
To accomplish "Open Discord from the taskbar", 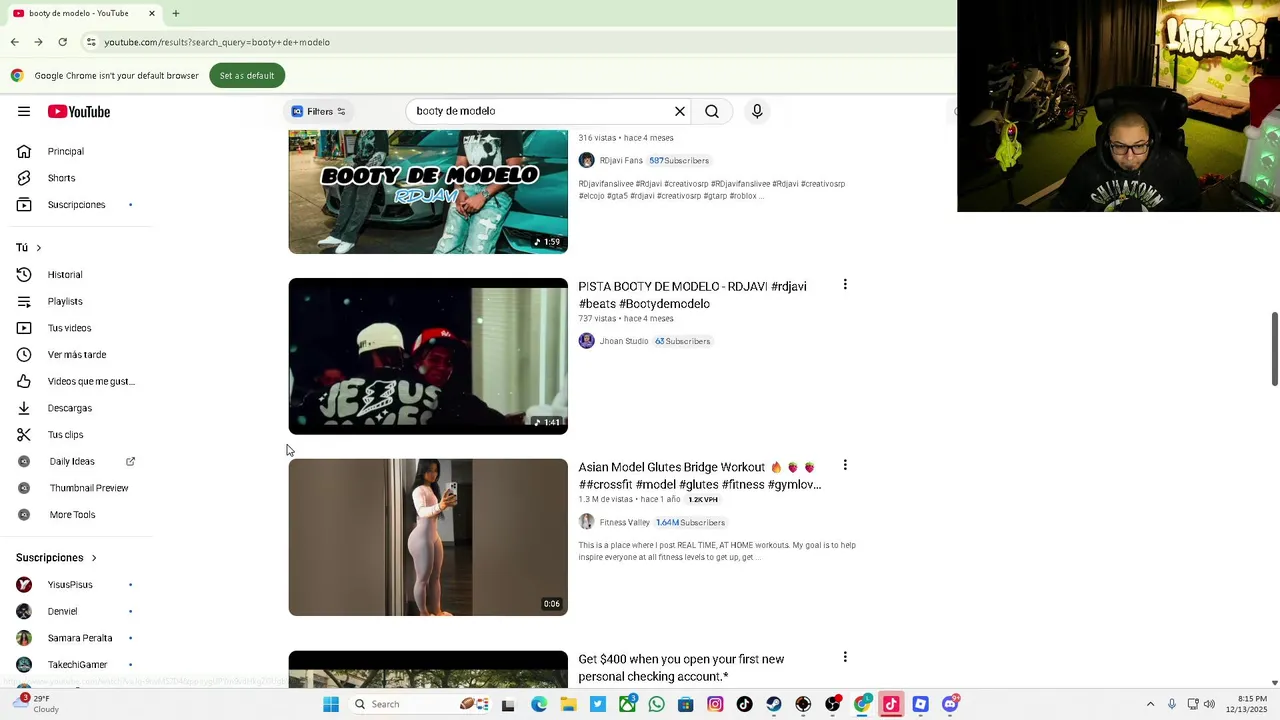I will tap(950, 704).
